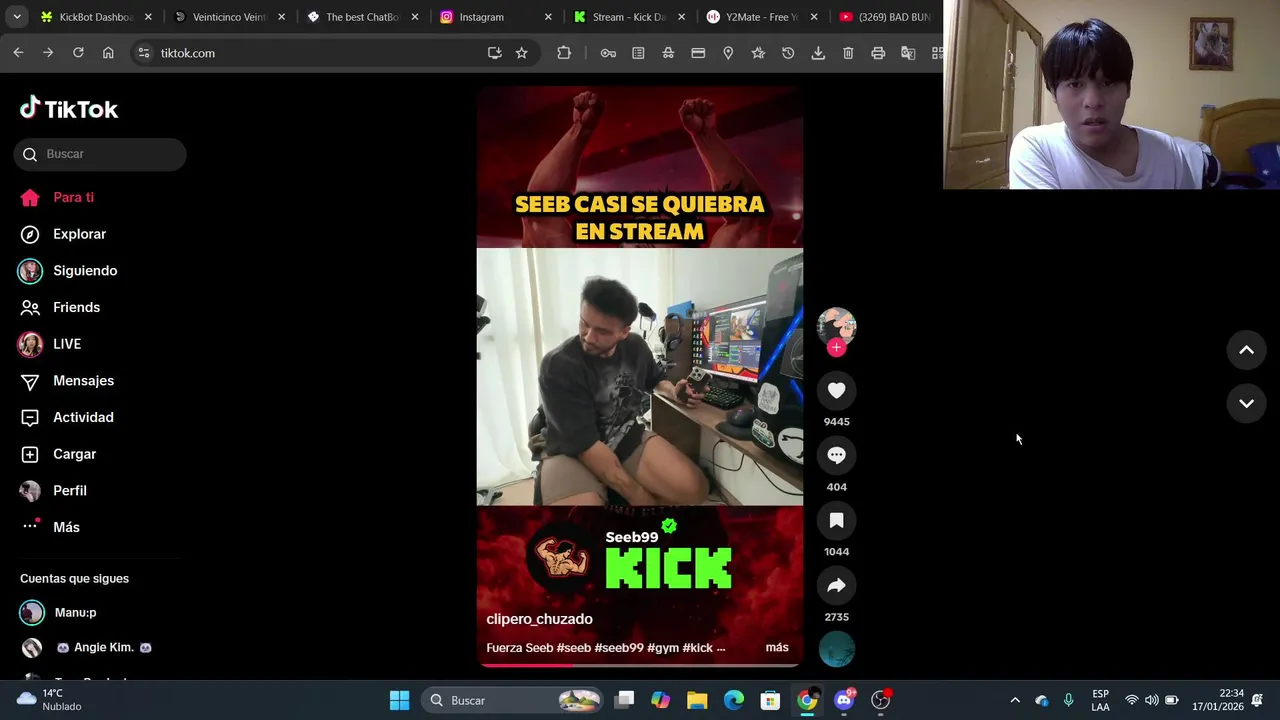Open the extensions puzzle icon
This screenshot has height=720, width=1280.
564,53
